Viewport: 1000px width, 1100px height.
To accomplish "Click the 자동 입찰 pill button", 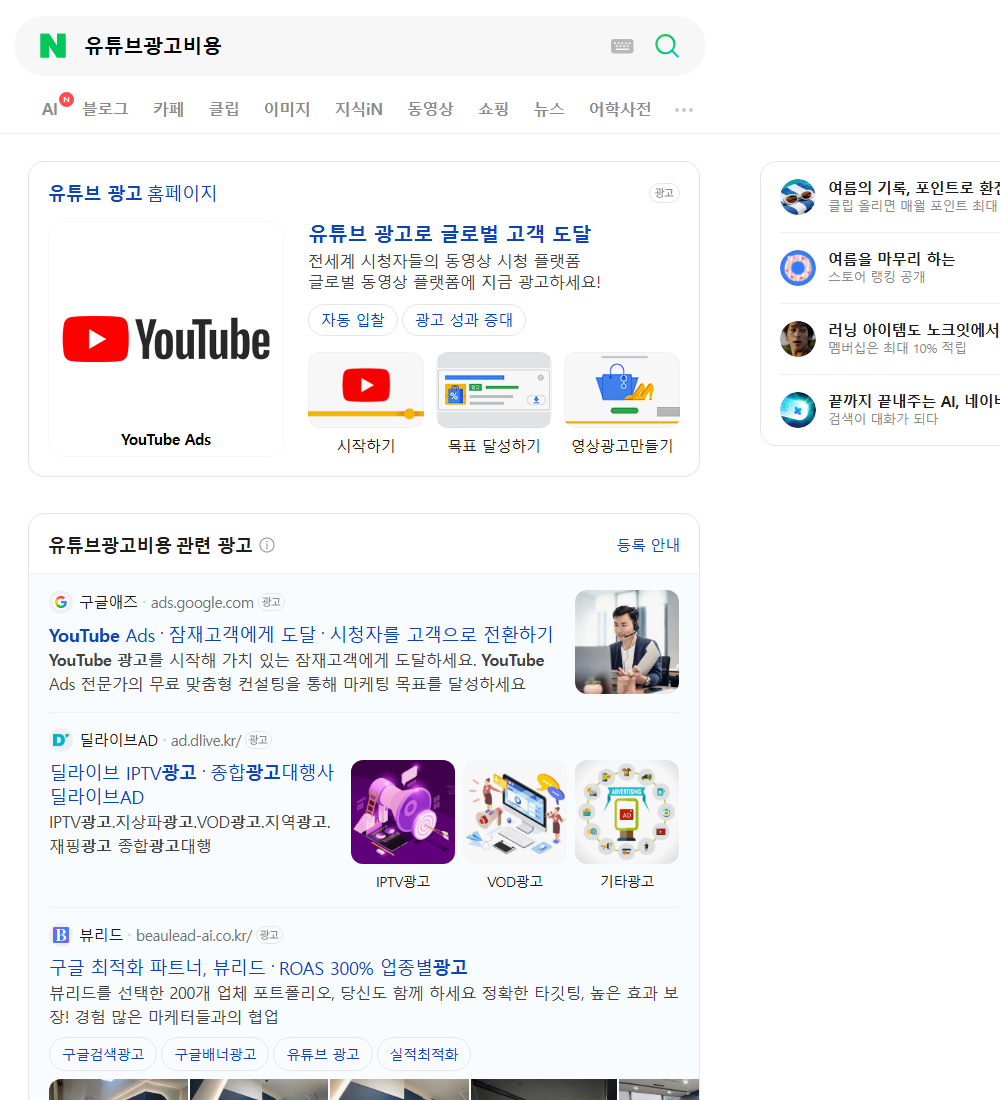I will click(353, 320).
